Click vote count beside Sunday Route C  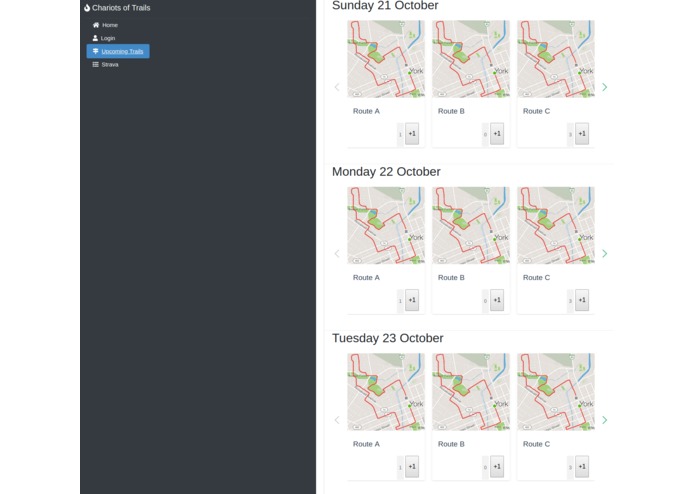pos(570,135)
